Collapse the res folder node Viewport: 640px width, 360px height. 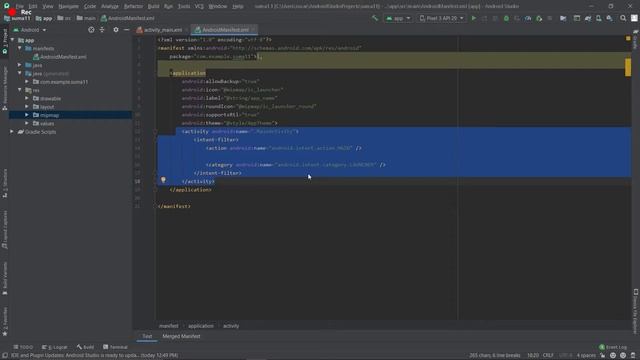pyautogui.click(x=20, y=90)
